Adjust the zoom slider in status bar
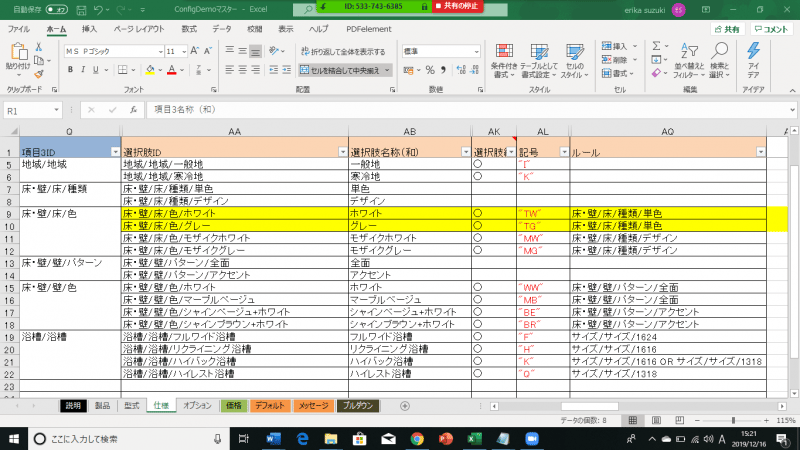This screenshot has width=800, height=450. [733, 420]
